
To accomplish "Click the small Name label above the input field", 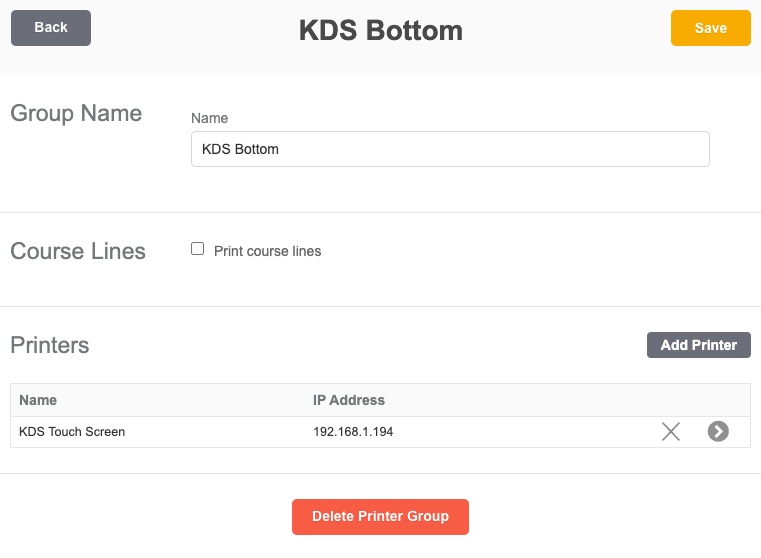I will point(209,118).
